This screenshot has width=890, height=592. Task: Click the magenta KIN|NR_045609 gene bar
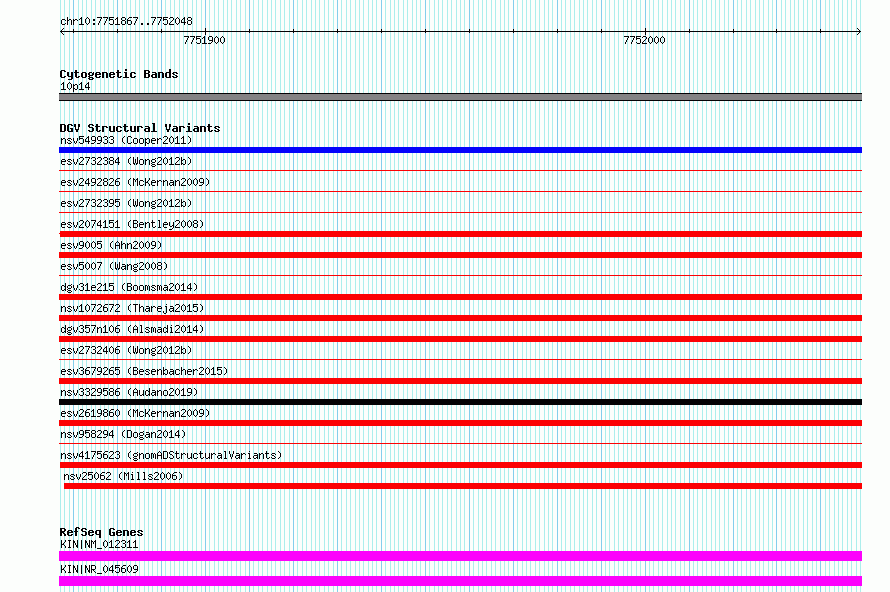460,581
